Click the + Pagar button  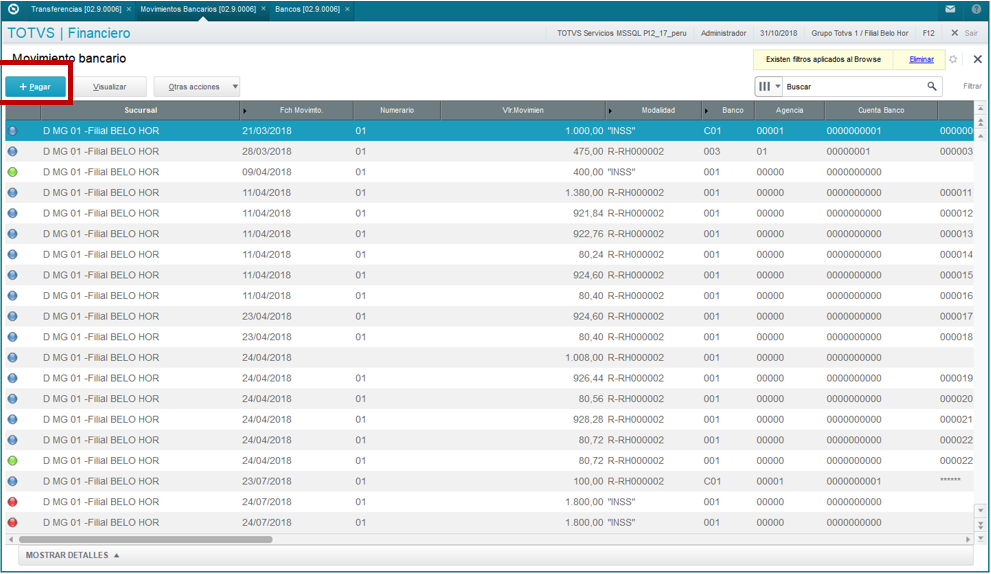[35, 87]
